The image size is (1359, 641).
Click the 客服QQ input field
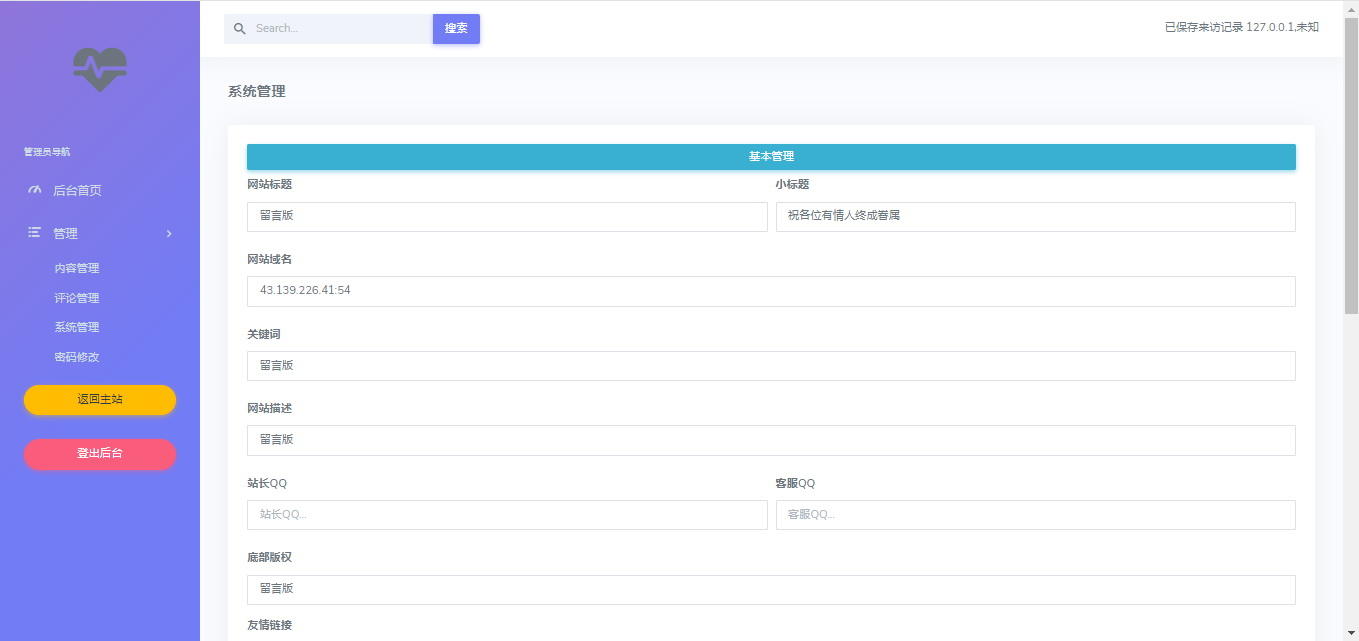1035,515
